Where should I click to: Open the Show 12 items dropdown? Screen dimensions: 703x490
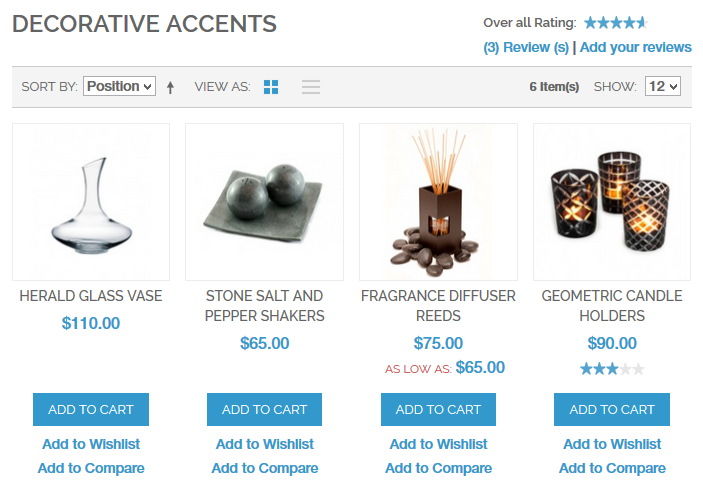[663, 86]
